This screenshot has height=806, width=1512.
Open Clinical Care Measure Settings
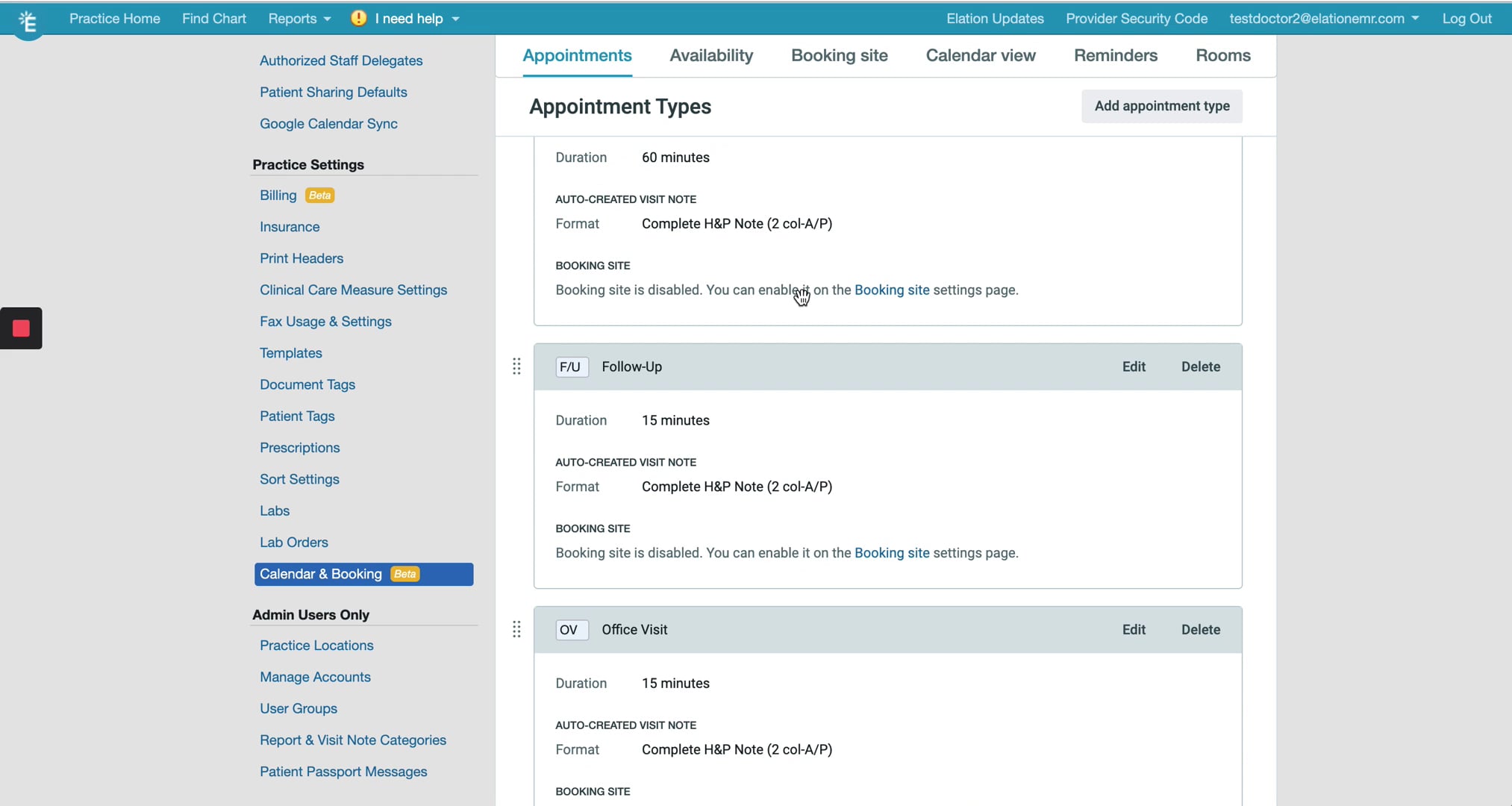pyautogui.click(x=353, y=290)
